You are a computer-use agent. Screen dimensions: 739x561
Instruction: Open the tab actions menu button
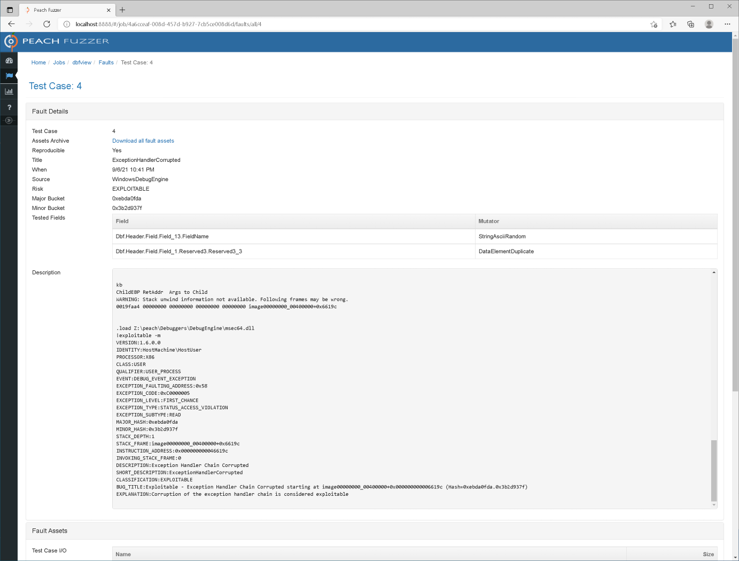[10, 9]
